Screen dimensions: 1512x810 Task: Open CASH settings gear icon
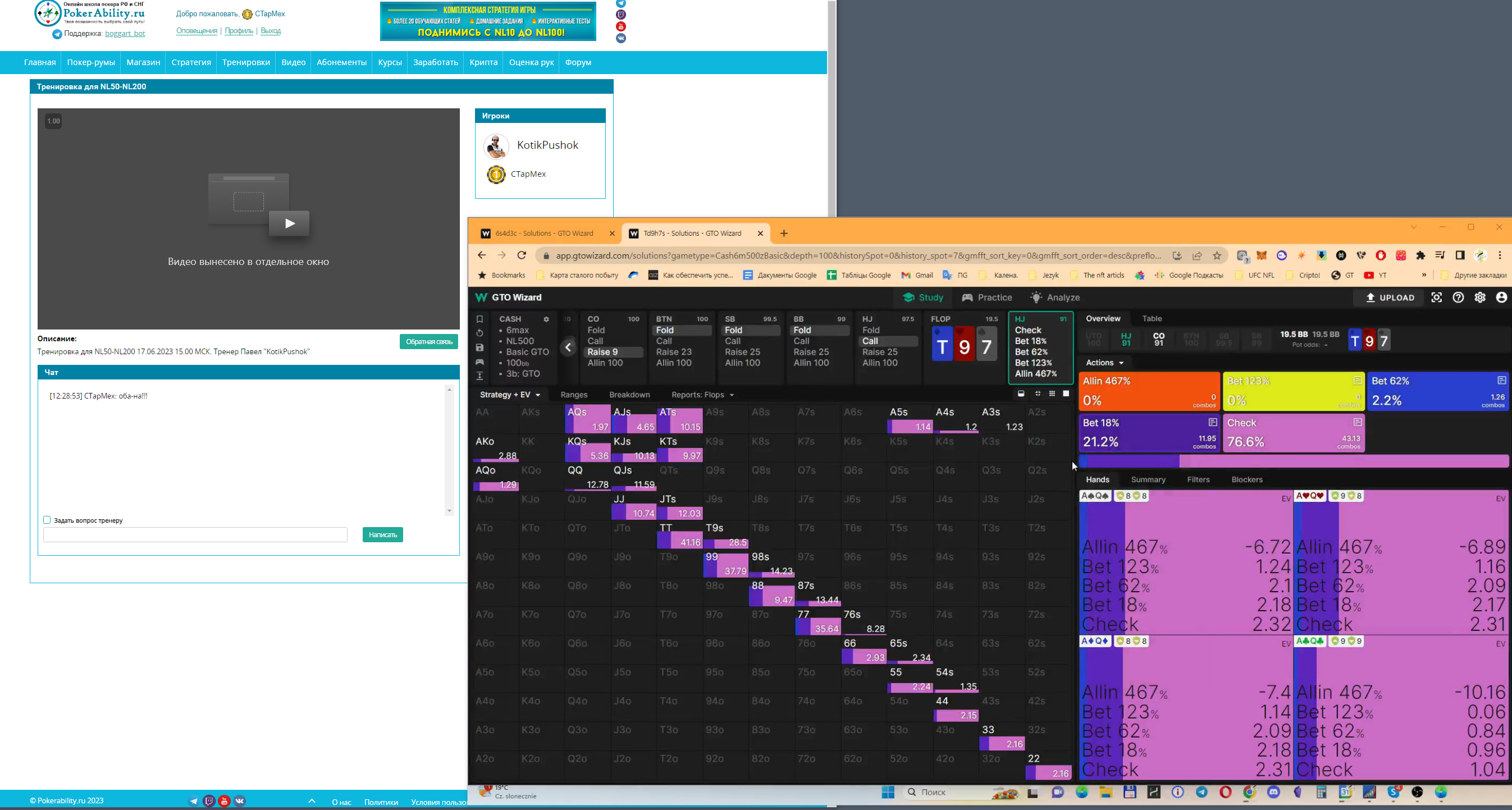pyautogui.click(x=546, y=319)
